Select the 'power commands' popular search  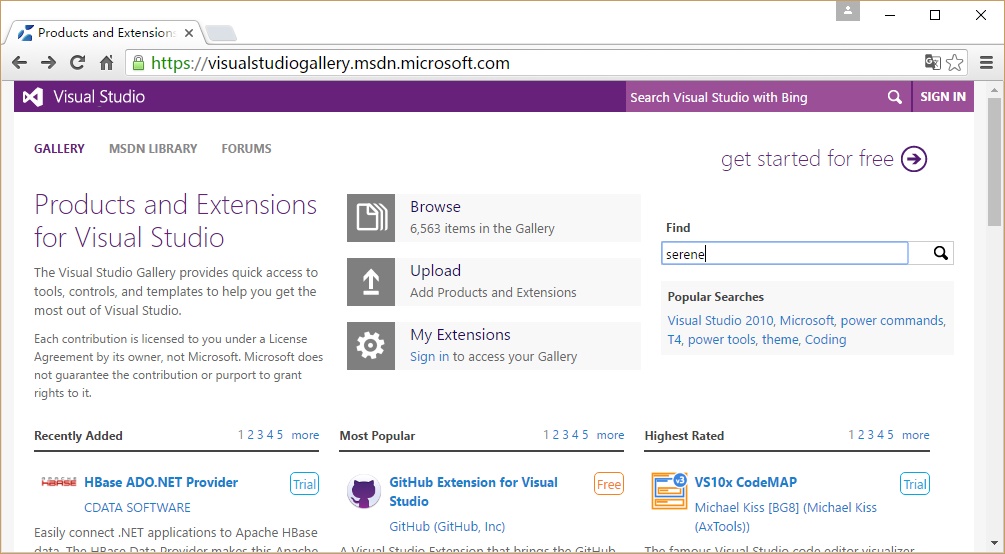click(892, 321)
